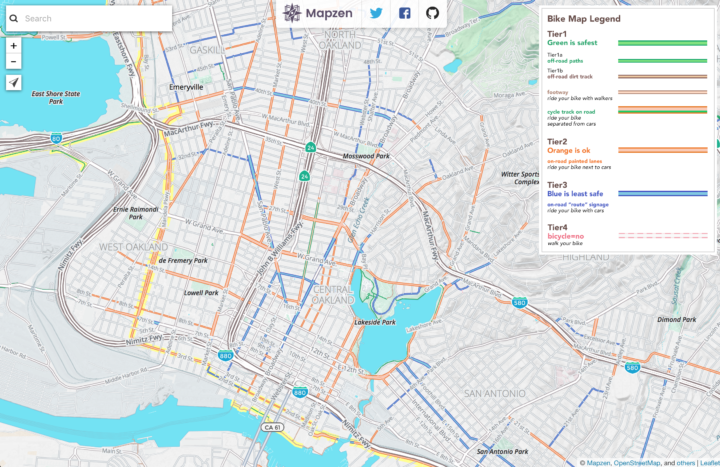Zoom in with the plus button
Image resolution: width=720 pixels, height=467 pixels.
13,45
